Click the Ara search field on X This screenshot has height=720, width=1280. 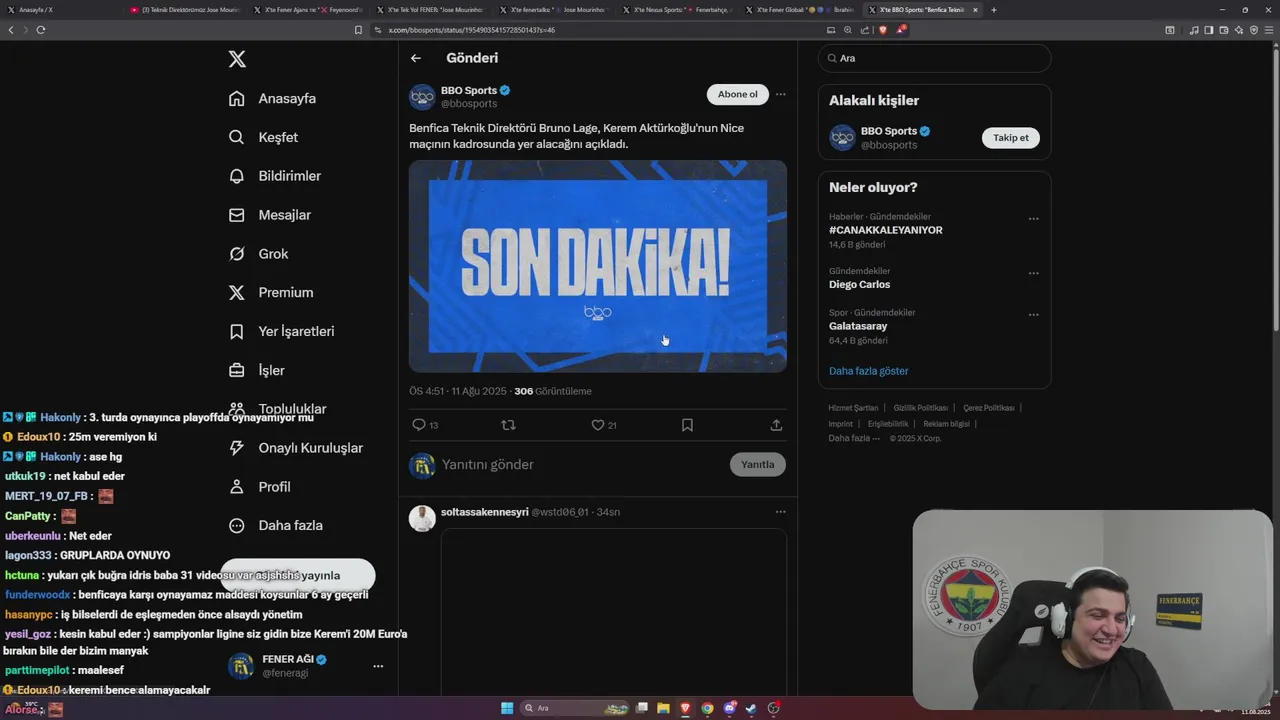click(934, 58)
